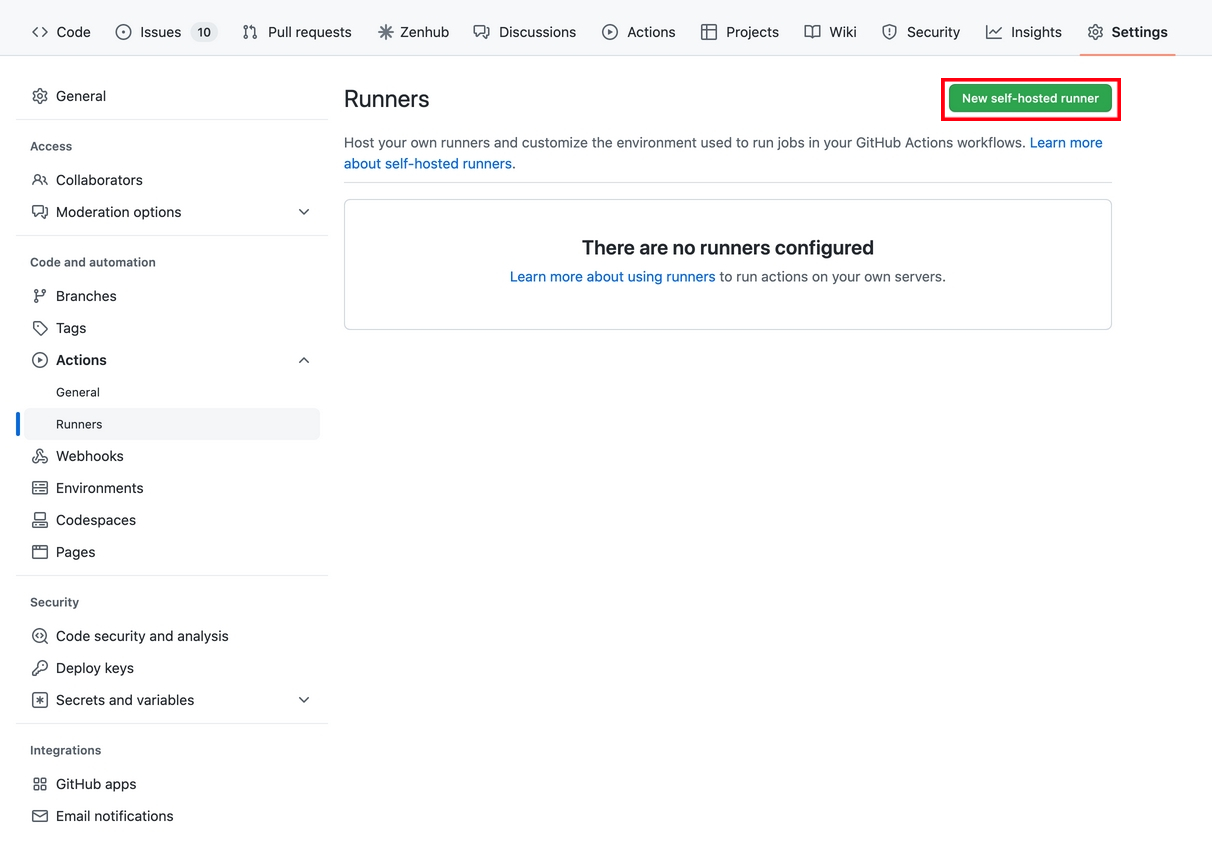Click the Actions play icon in top nav
Viewport: 1212px width, 857px height.
coord(610,32)
